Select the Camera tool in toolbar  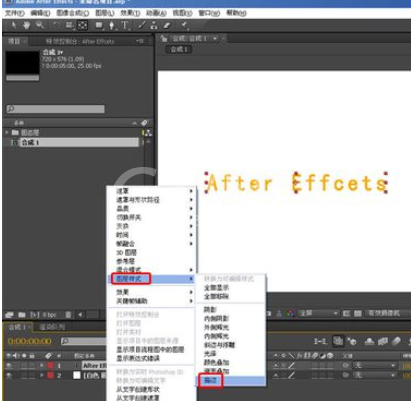click(69, 25)
